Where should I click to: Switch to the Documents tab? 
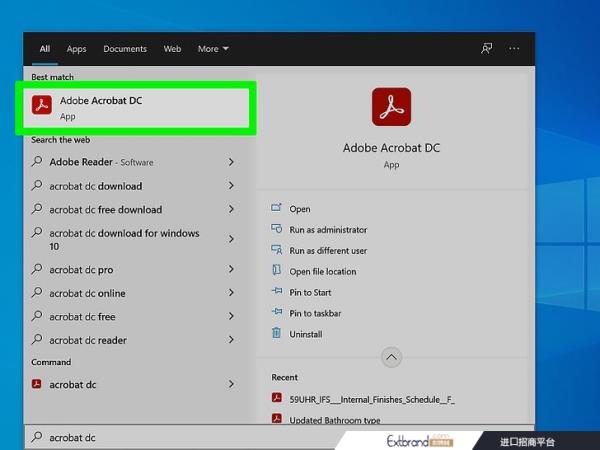(x=125, y=49)
